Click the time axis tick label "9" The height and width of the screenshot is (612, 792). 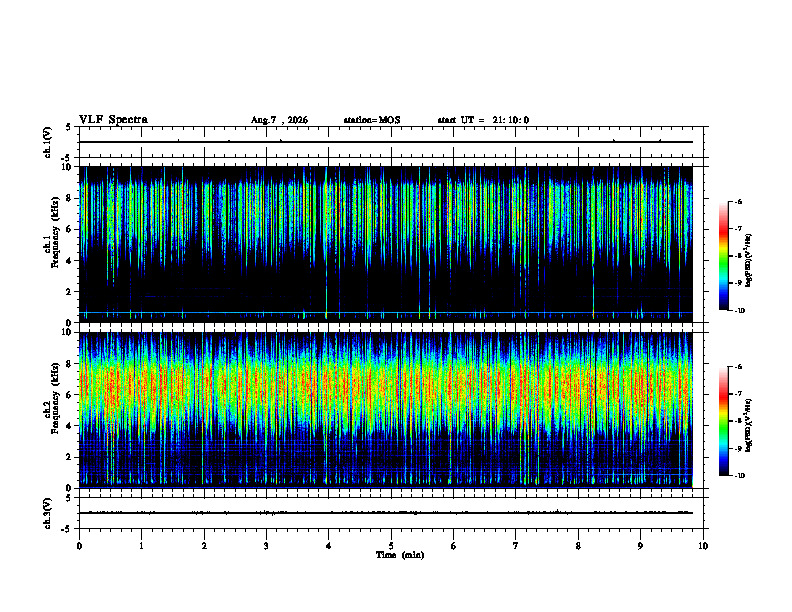tap(640, 546)
